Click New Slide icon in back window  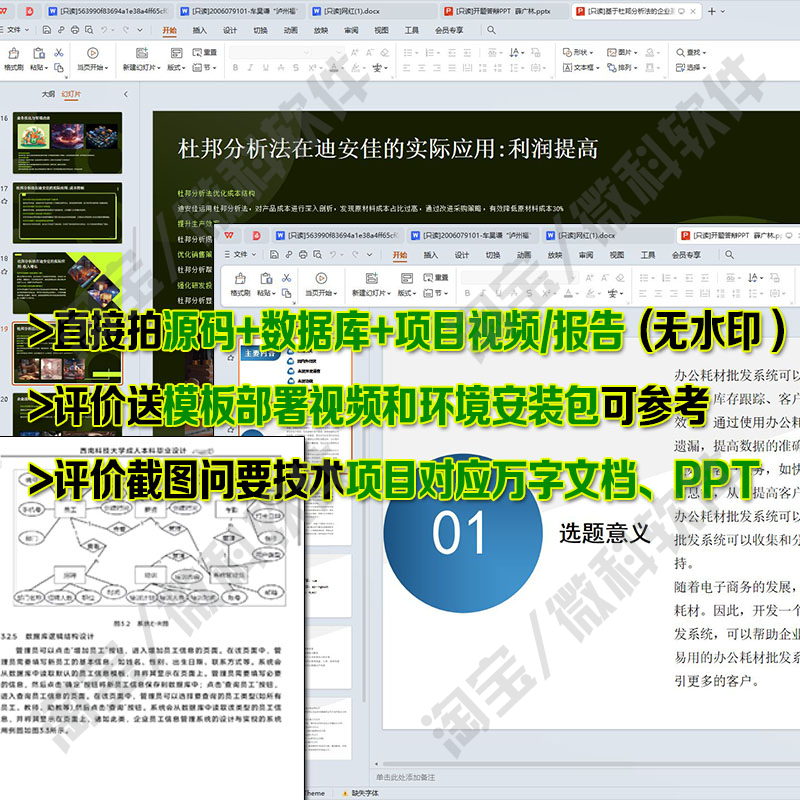tap(142, 53)
